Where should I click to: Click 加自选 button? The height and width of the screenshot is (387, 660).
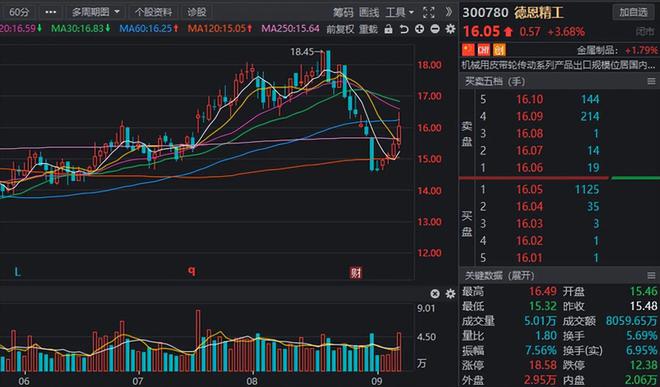coord(633,12)
